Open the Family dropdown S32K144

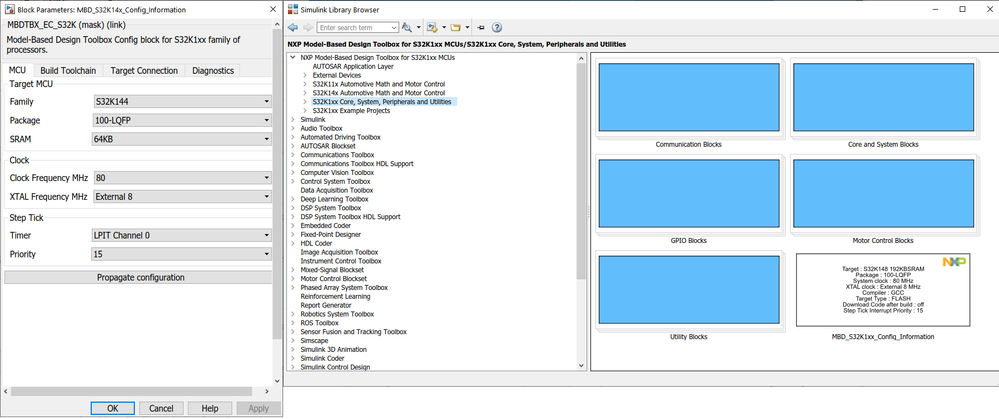182,101
